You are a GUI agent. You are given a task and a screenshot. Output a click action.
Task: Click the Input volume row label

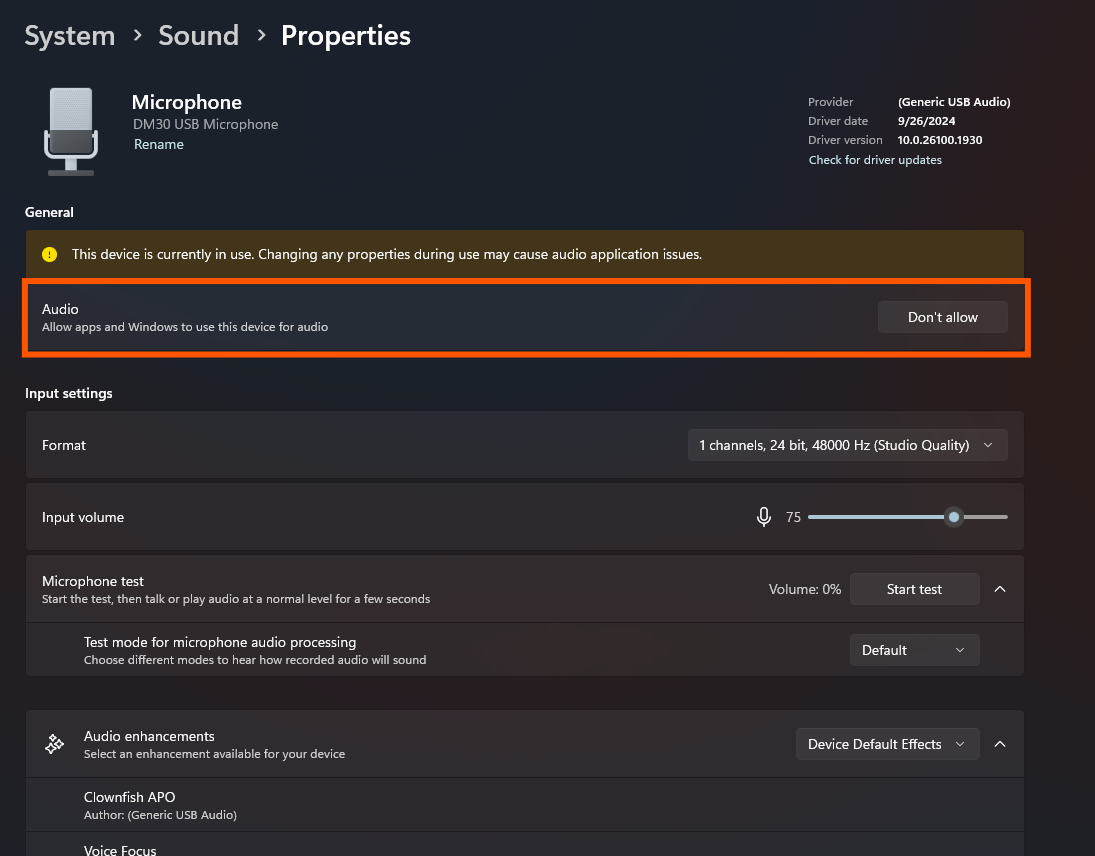(83, 517)
